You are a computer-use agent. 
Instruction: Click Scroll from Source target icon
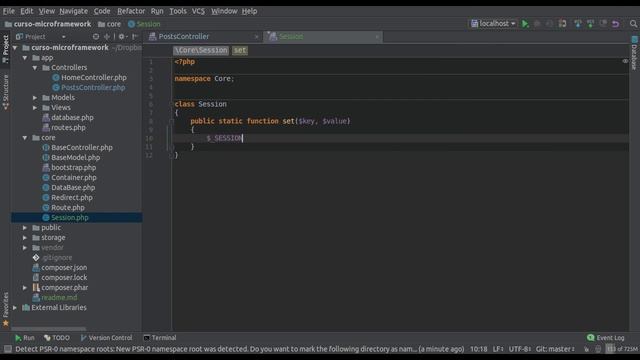pos(96,36)
